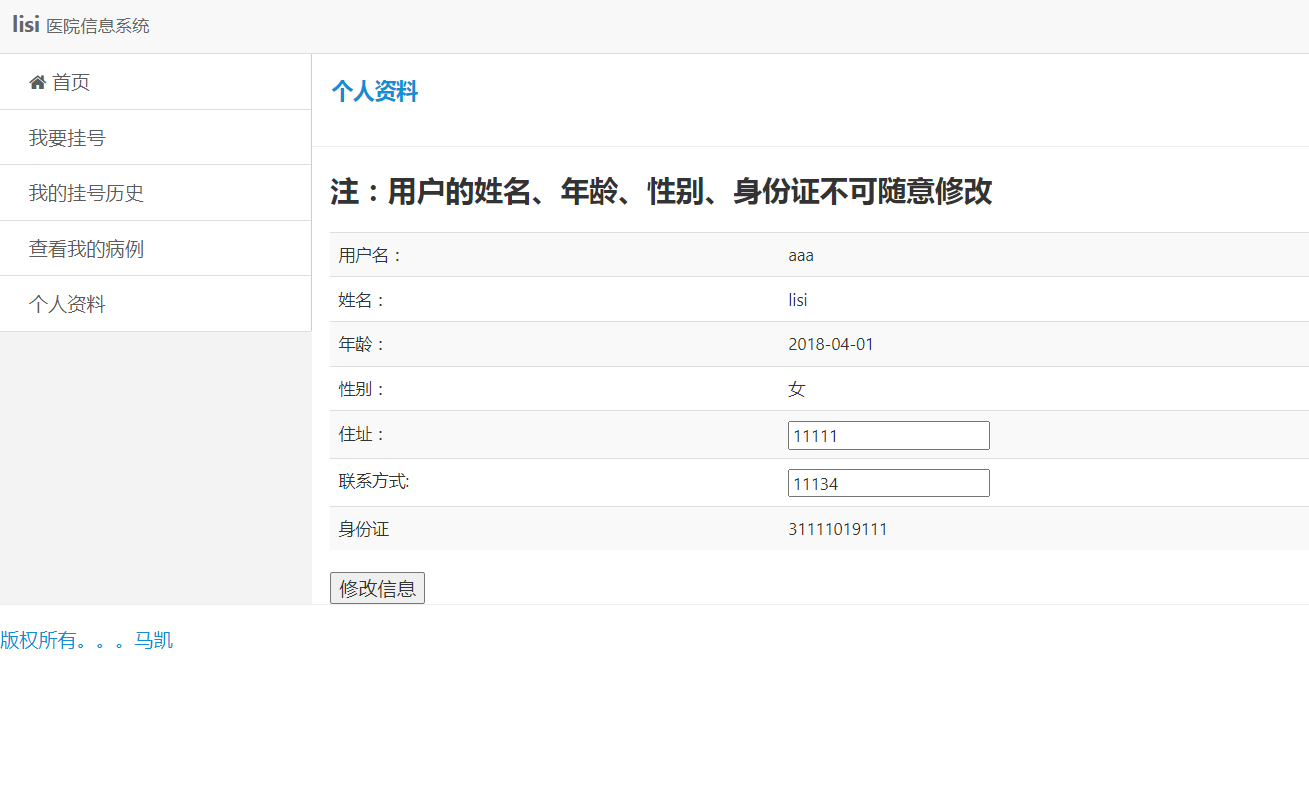Click the 身份证 label
1309x792 pixels.
pos(364,529)
